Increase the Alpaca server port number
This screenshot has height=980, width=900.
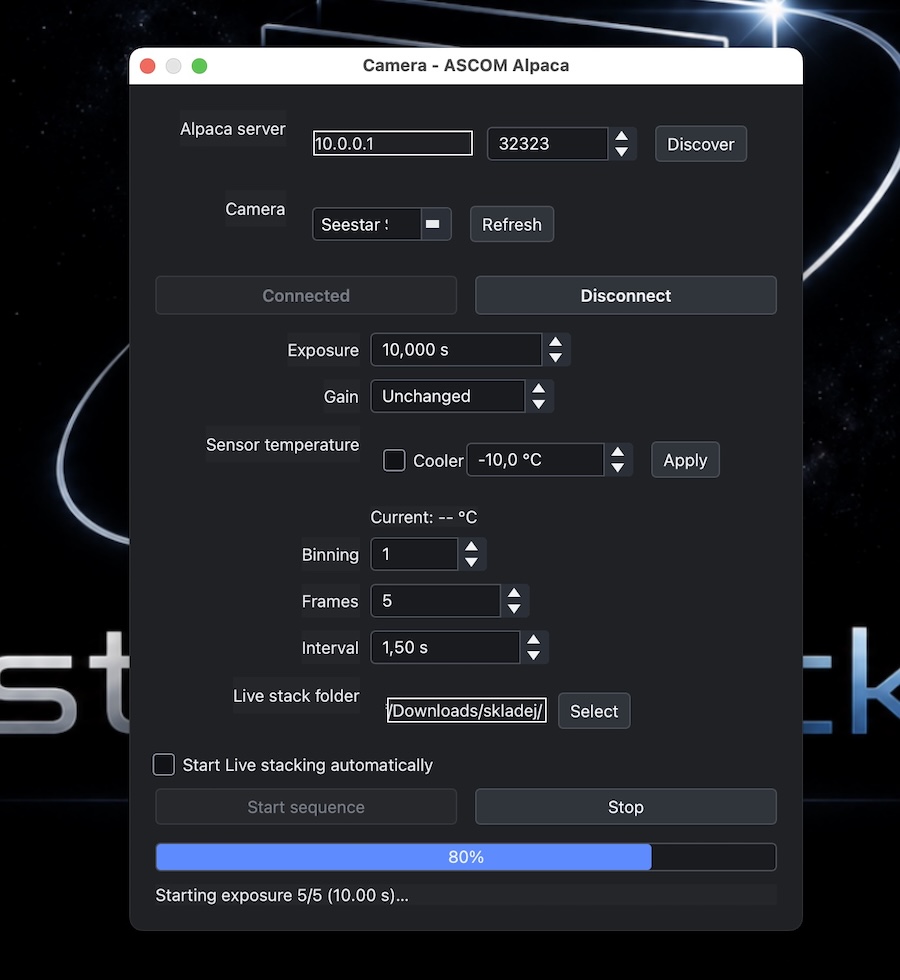621,136
